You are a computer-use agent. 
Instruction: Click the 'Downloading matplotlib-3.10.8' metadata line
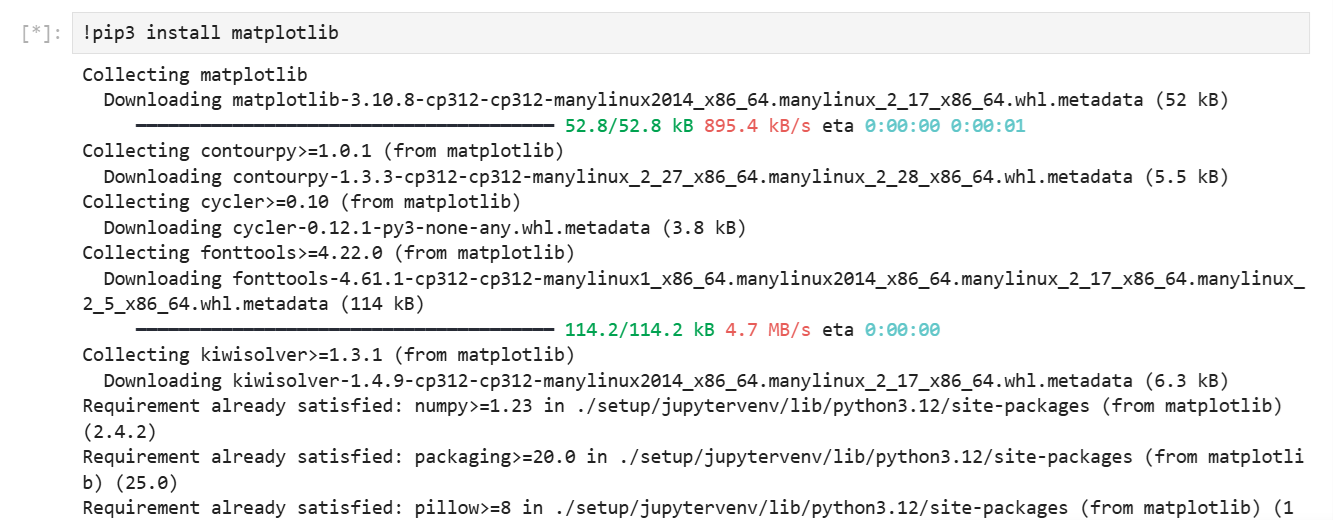666,100
